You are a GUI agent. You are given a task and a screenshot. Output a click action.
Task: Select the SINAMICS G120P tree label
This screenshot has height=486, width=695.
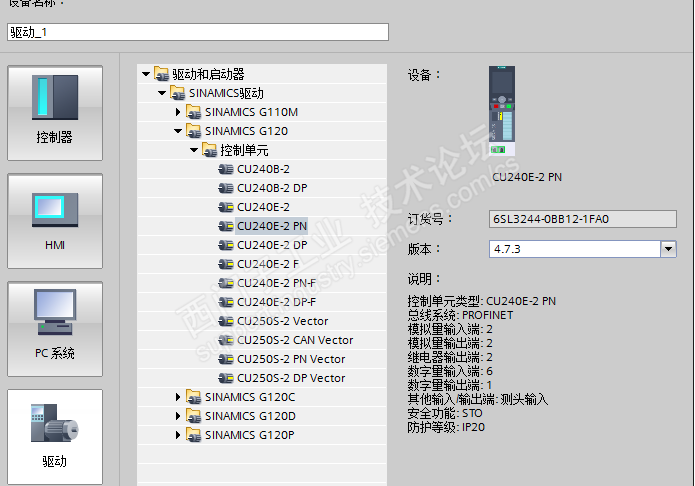250,435
